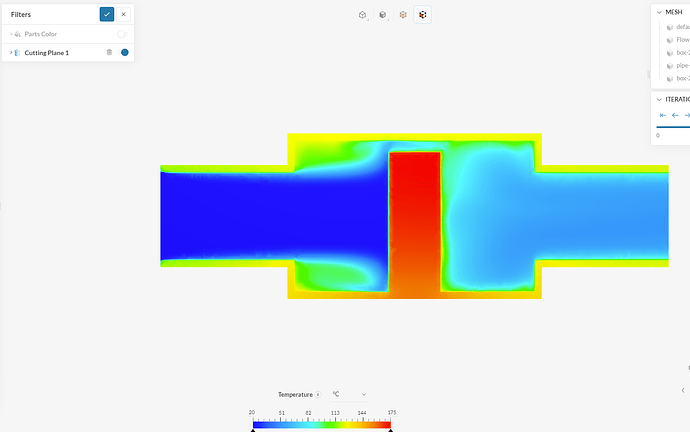The image size is (690, 432).
Task: Click the MESH section header
Action: 674,12
